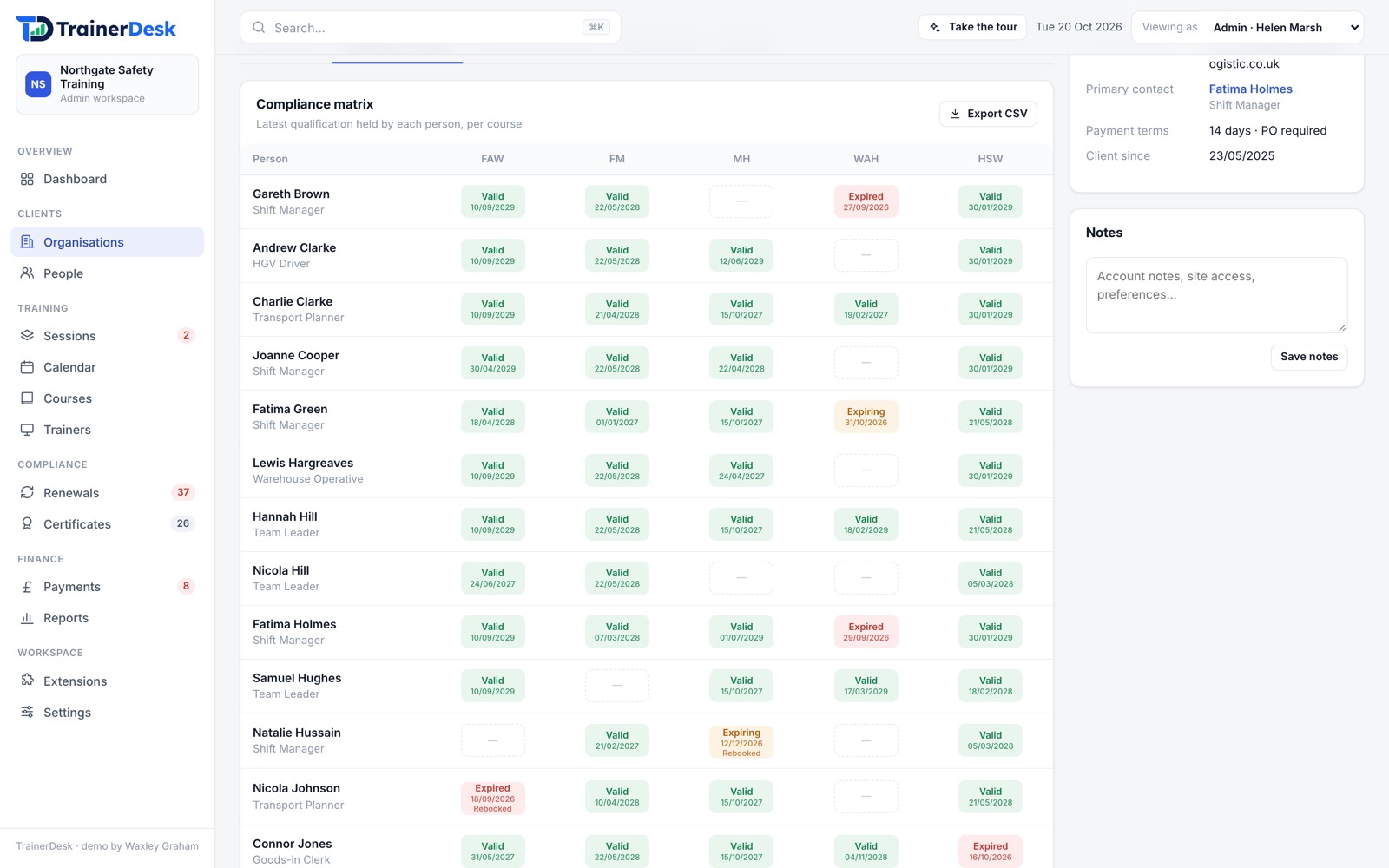
Task: Click the TrainerDesk logo icon
Action: click(x=35, y=29)
